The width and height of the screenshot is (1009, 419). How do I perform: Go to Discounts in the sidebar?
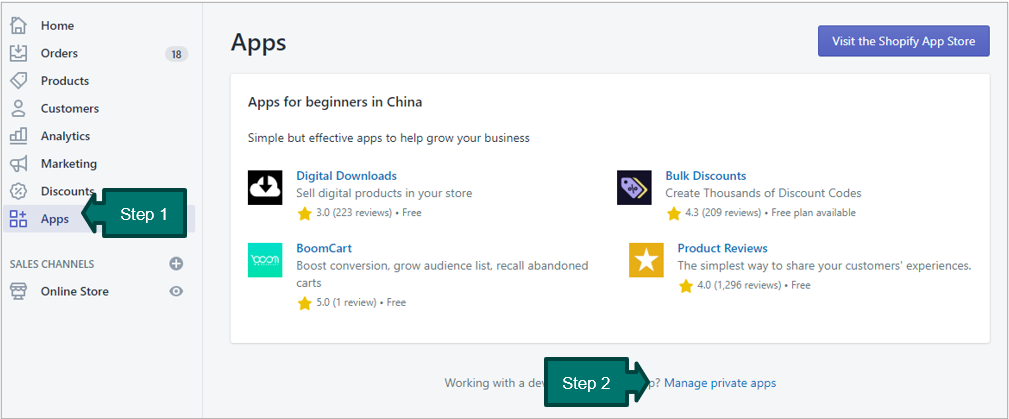coord(67,191)
